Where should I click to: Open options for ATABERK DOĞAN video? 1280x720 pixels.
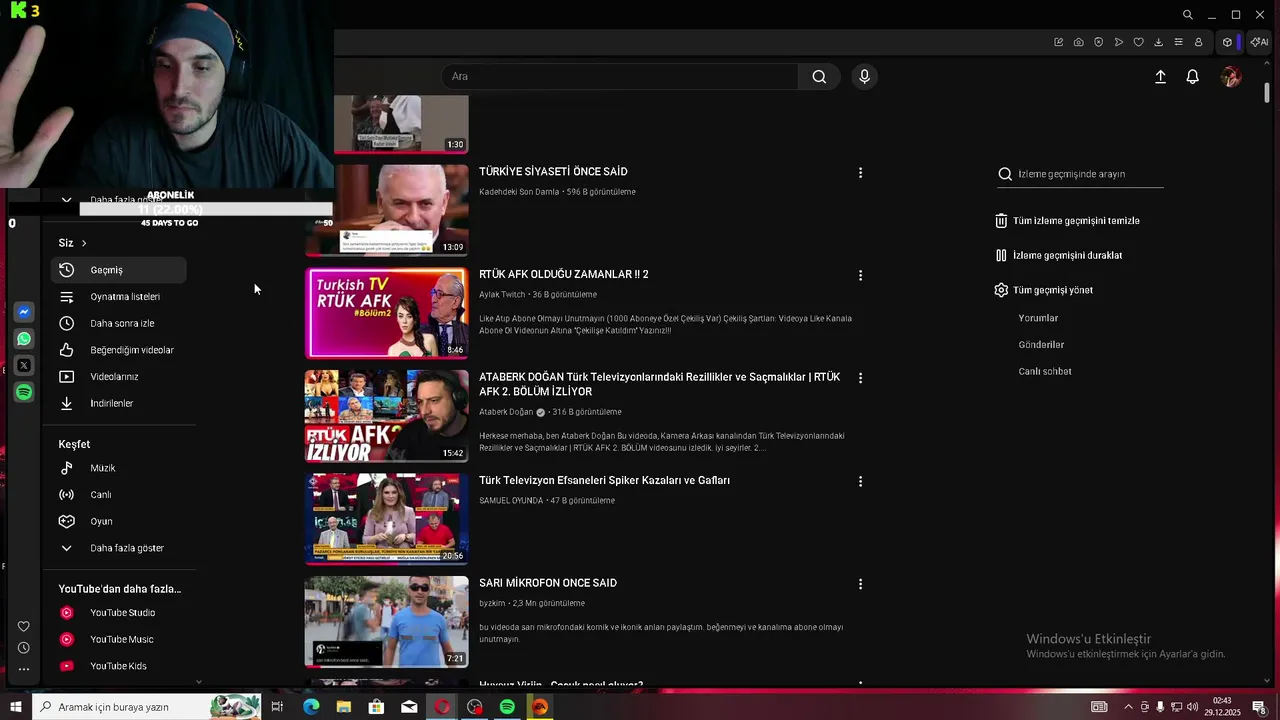point(860,378)
